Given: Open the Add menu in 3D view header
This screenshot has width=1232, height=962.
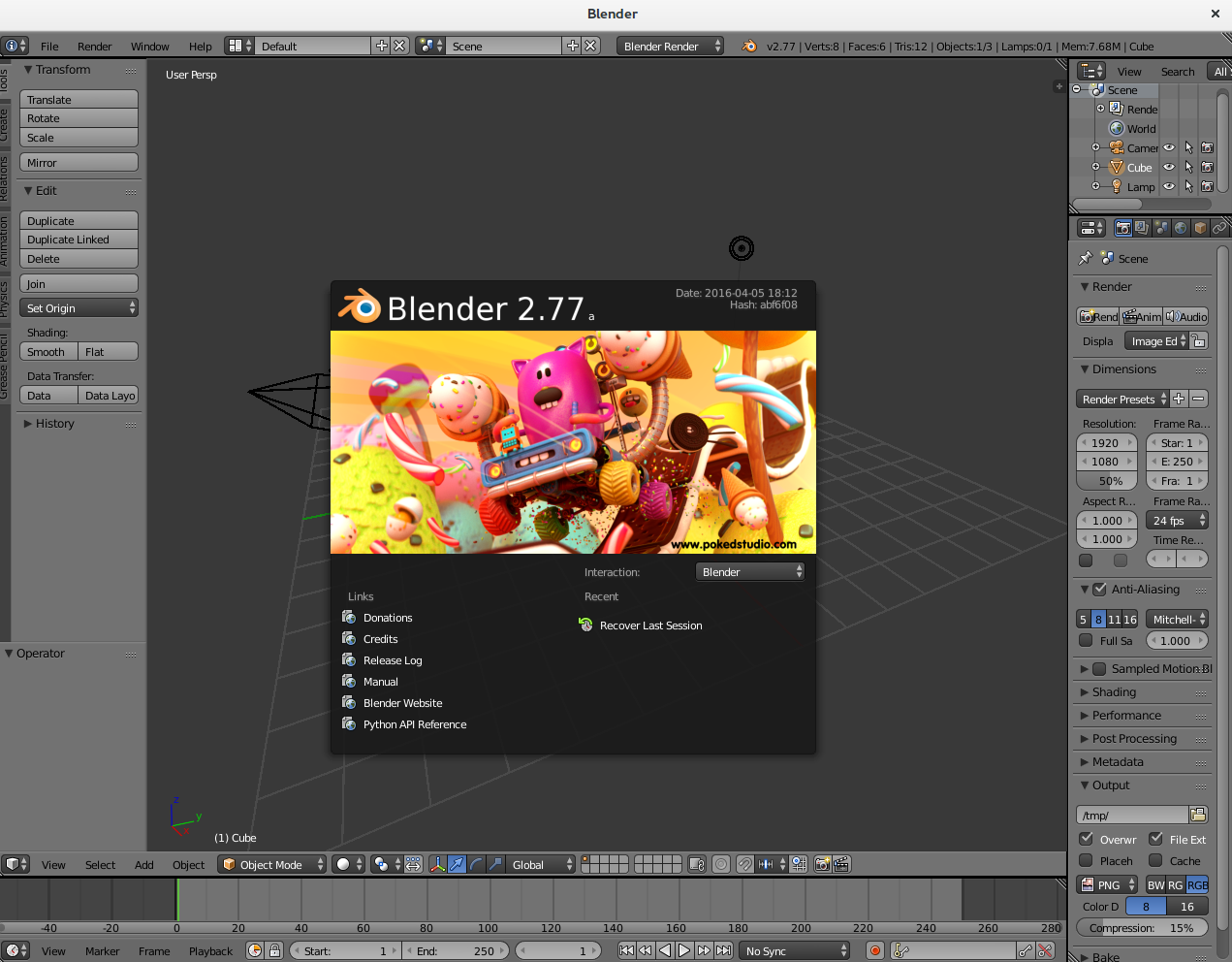Looking at the screenshot, I should click(143, 864).
